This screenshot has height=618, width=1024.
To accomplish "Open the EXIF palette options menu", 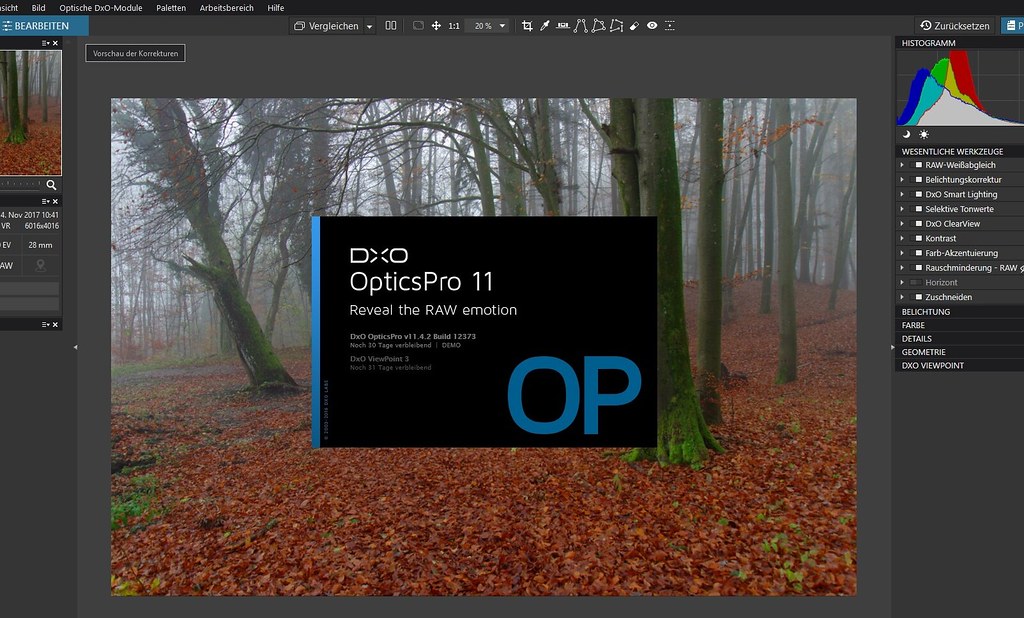I will [45, 201].
